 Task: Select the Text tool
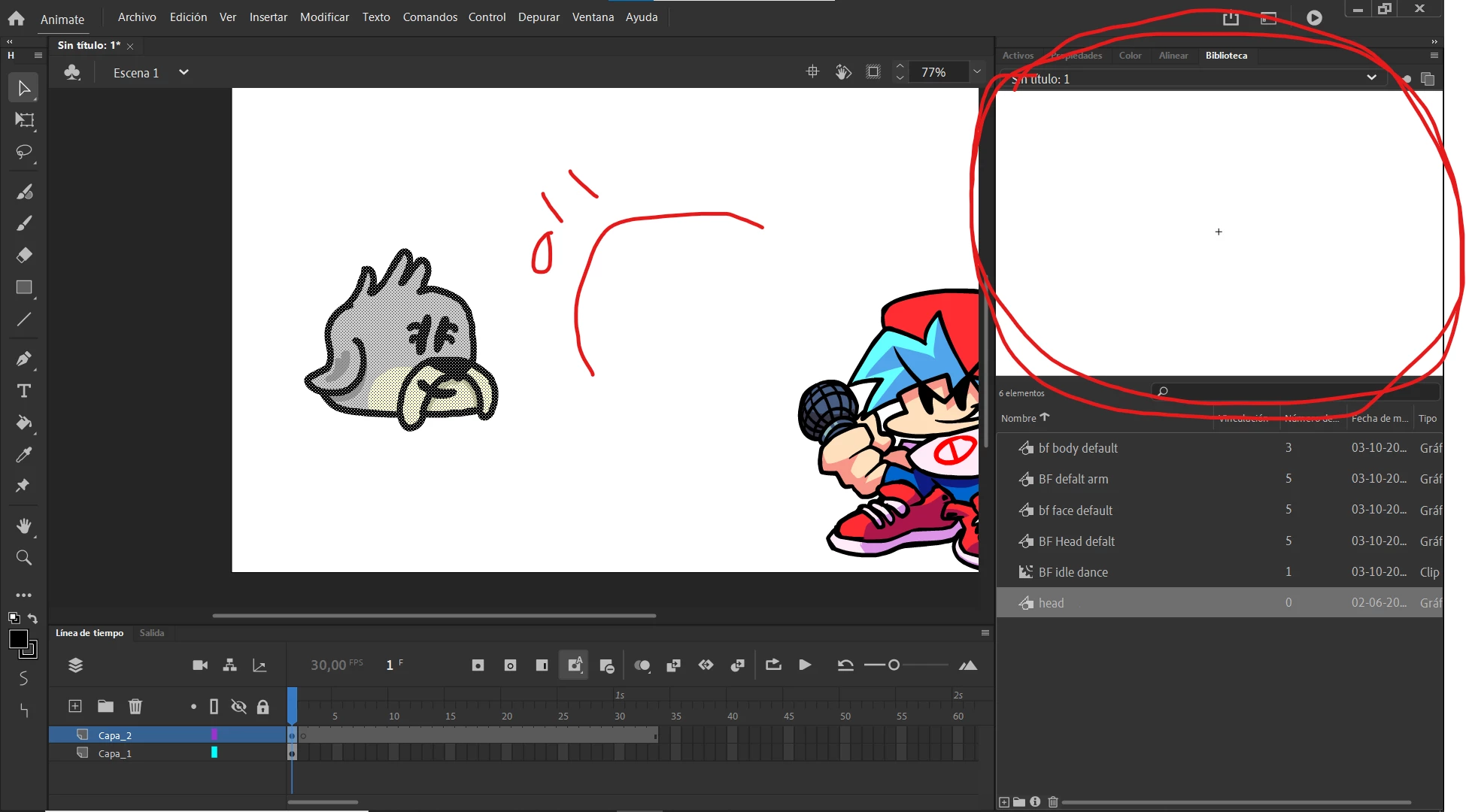tap(24, 391)
